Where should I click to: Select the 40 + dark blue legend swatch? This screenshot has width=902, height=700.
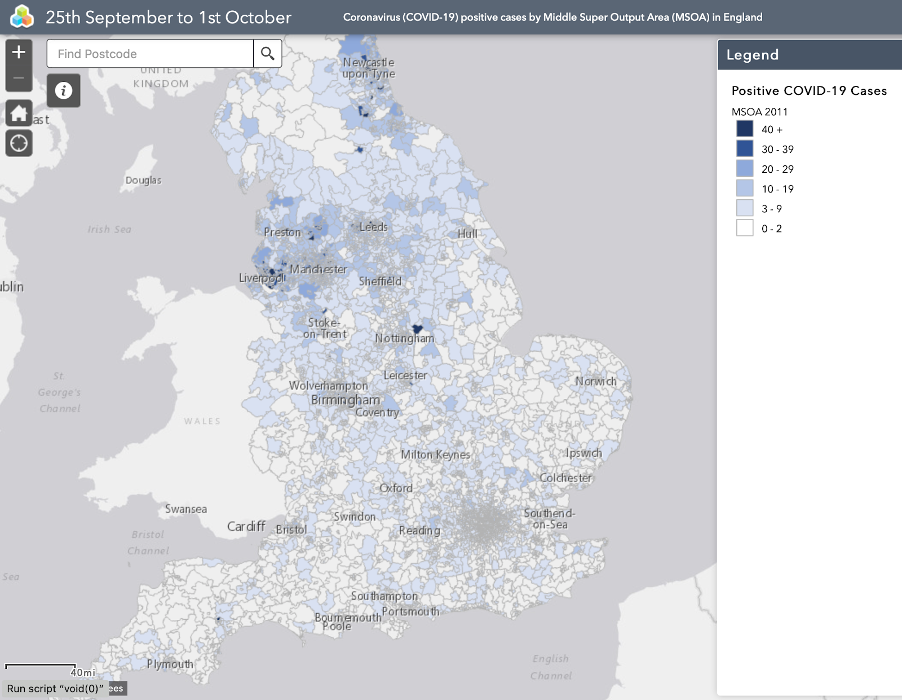pos(745,129)
